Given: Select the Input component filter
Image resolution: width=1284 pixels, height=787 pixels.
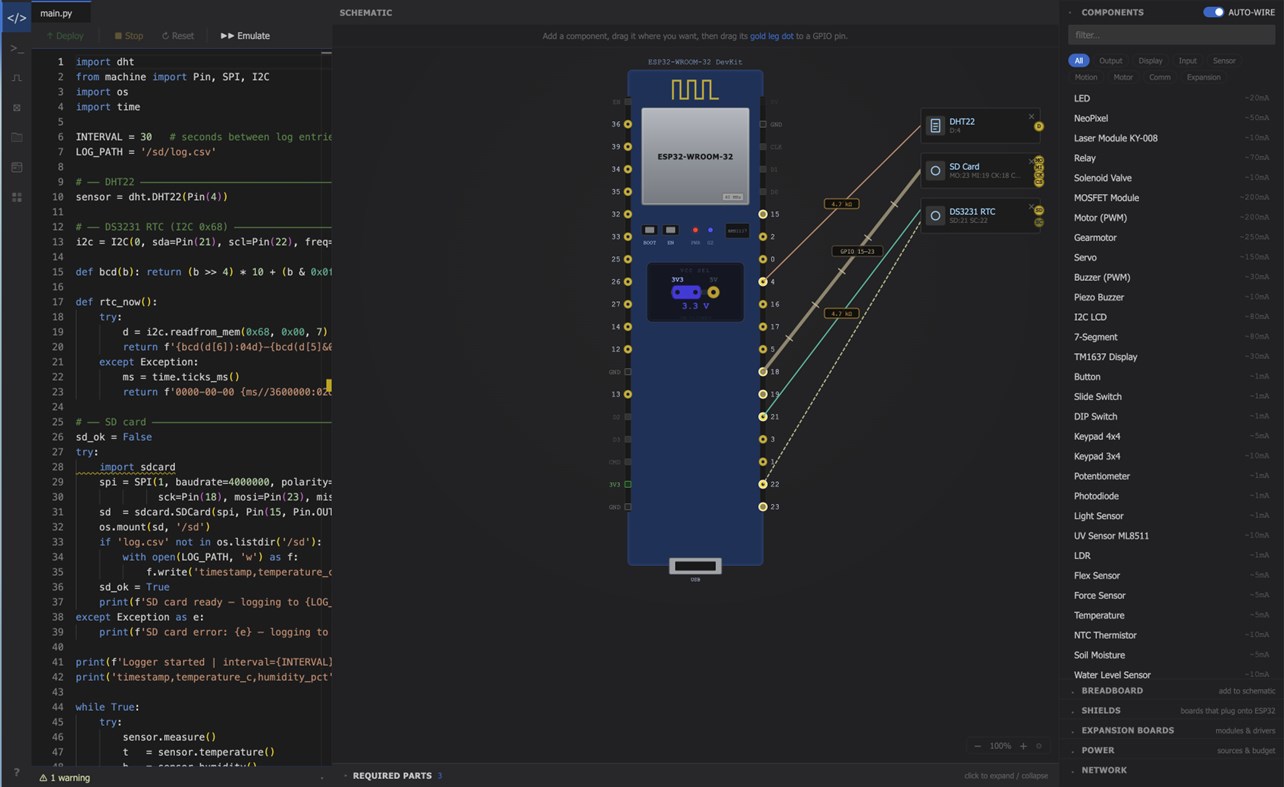Looking at the screenshot, I should 1187,61.
